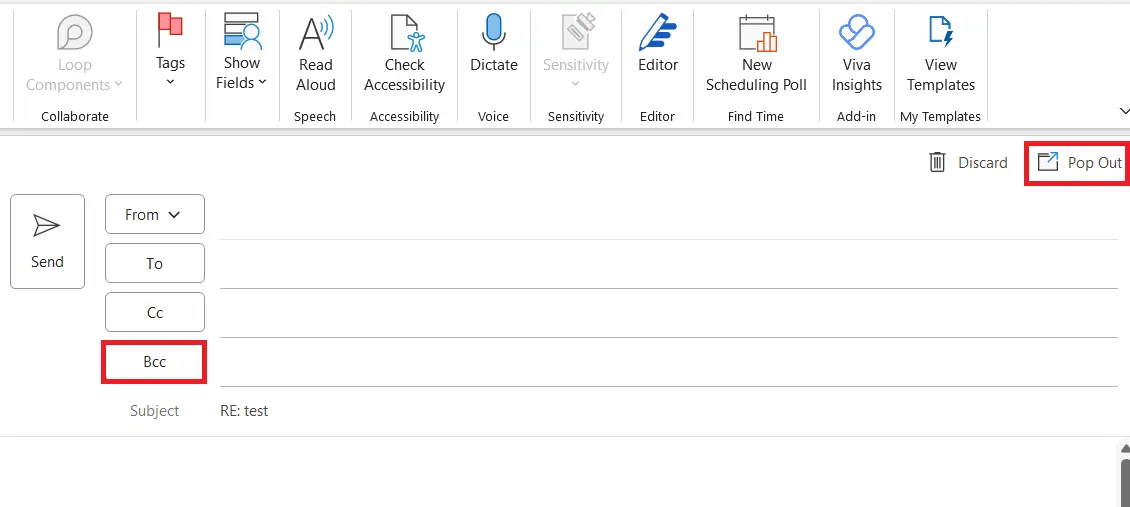The image size is (1130, 507).
Task: Click the Bcc recipients button
Action: (155, 362)
